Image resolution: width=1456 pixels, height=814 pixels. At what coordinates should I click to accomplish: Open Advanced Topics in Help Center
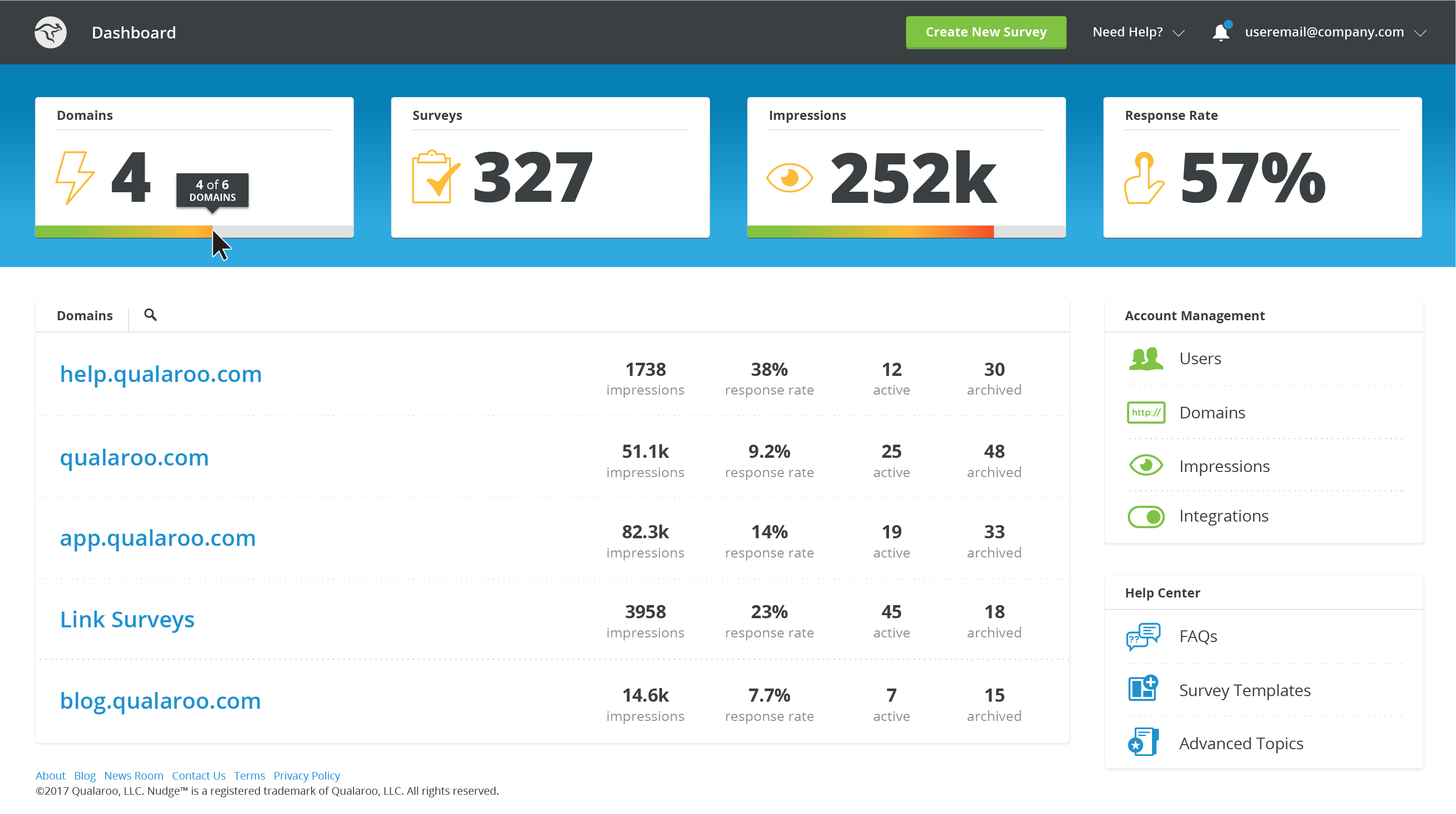pos(1241,743)
